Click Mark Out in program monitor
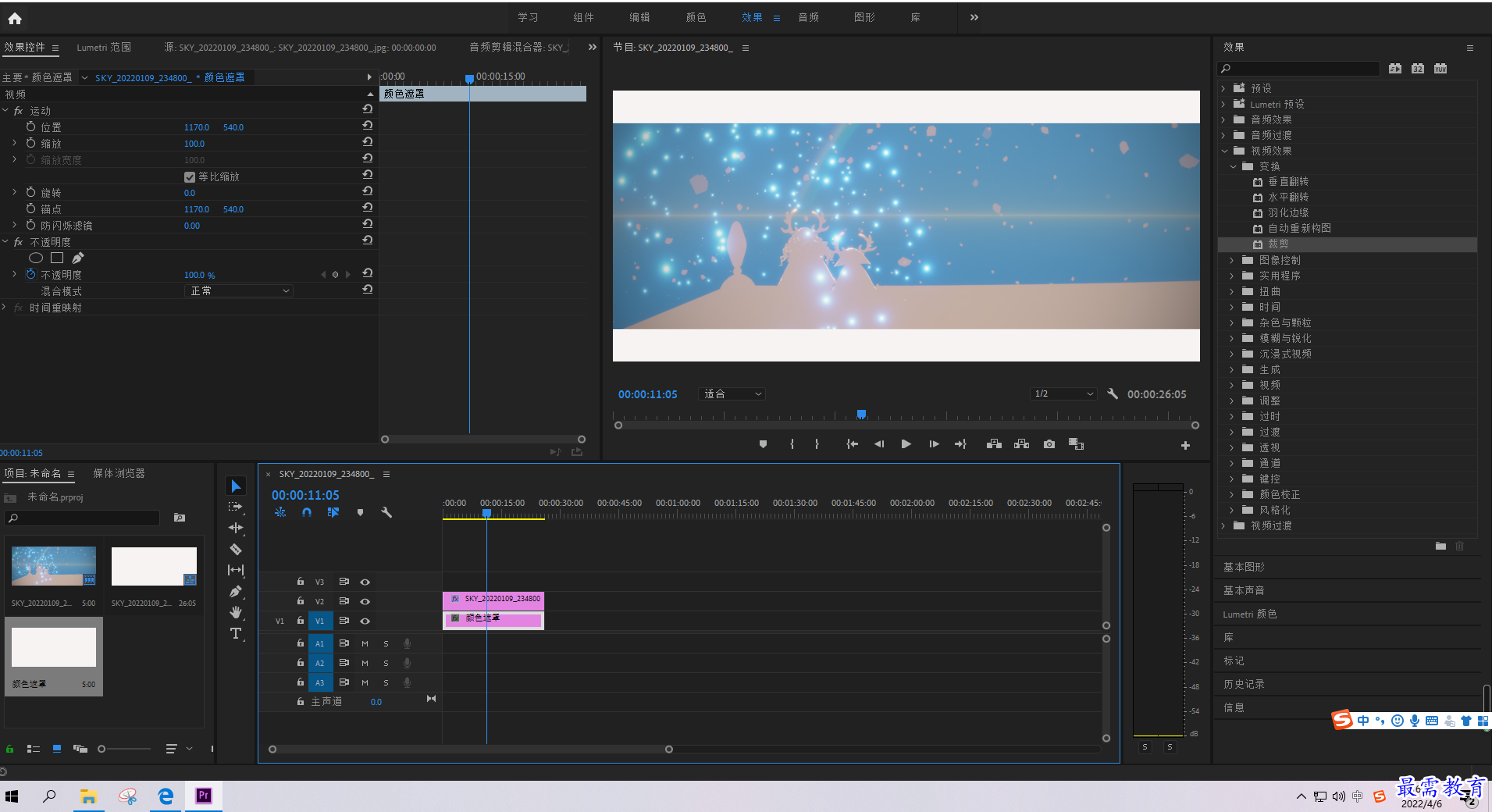Image resolution: width=1492 pixels, height=812 pixels. point(817,444)
